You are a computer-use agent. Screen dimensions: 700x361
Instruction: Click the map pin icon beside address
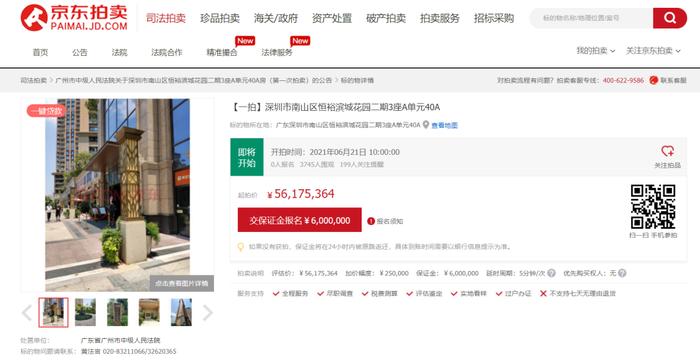[426, 125]
